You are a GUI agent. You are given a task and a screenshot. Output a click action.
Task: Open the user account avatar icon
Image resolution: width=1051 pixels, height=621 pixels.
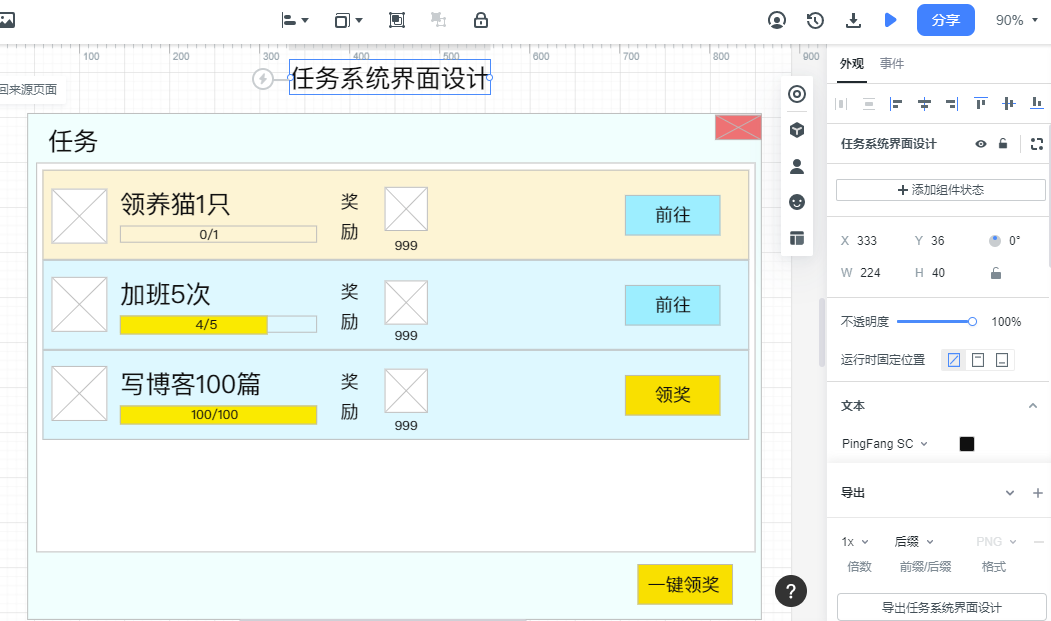[x=777, y=20]
